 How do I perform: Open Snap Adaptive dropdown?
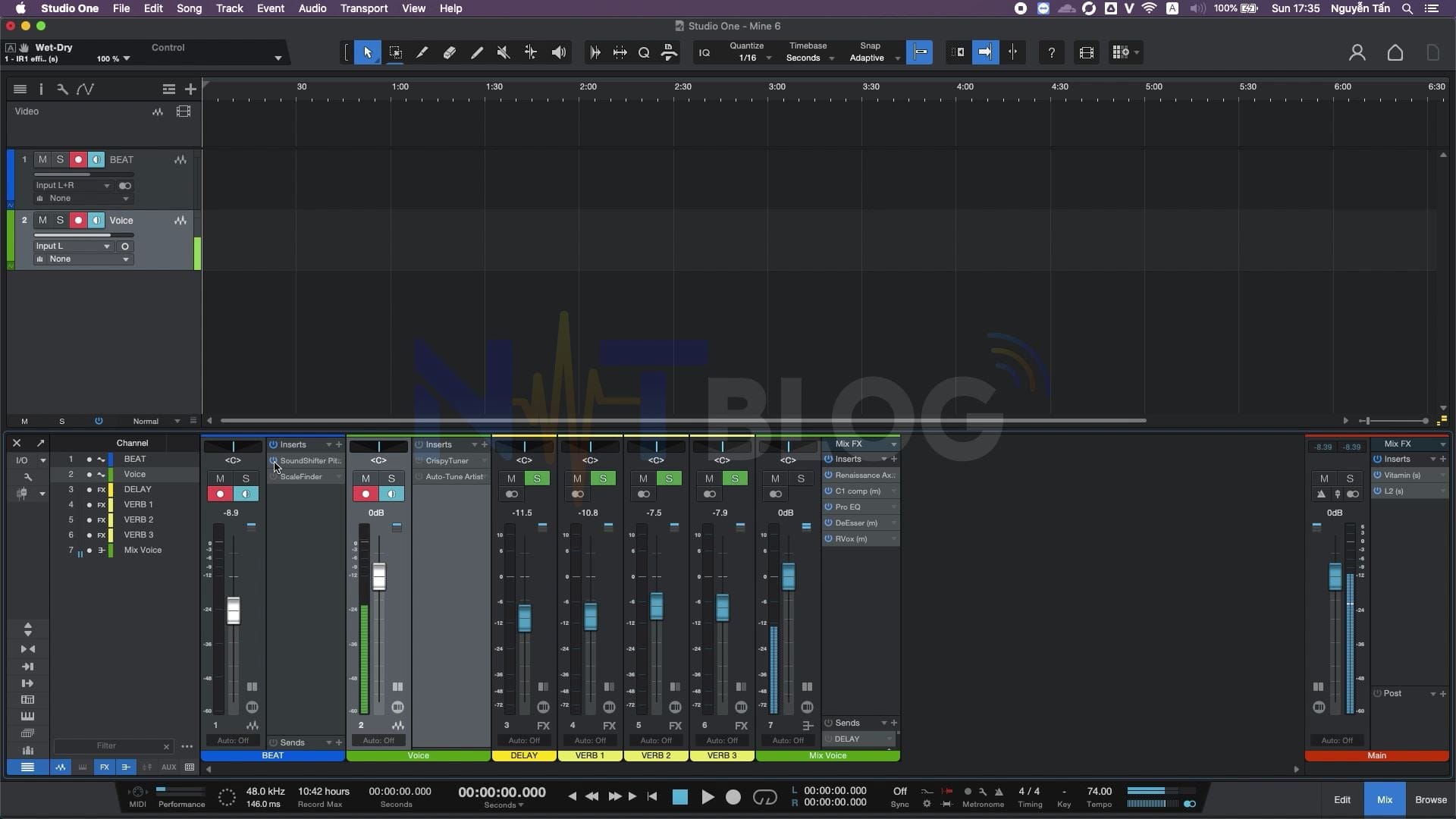tap(874, 58)
